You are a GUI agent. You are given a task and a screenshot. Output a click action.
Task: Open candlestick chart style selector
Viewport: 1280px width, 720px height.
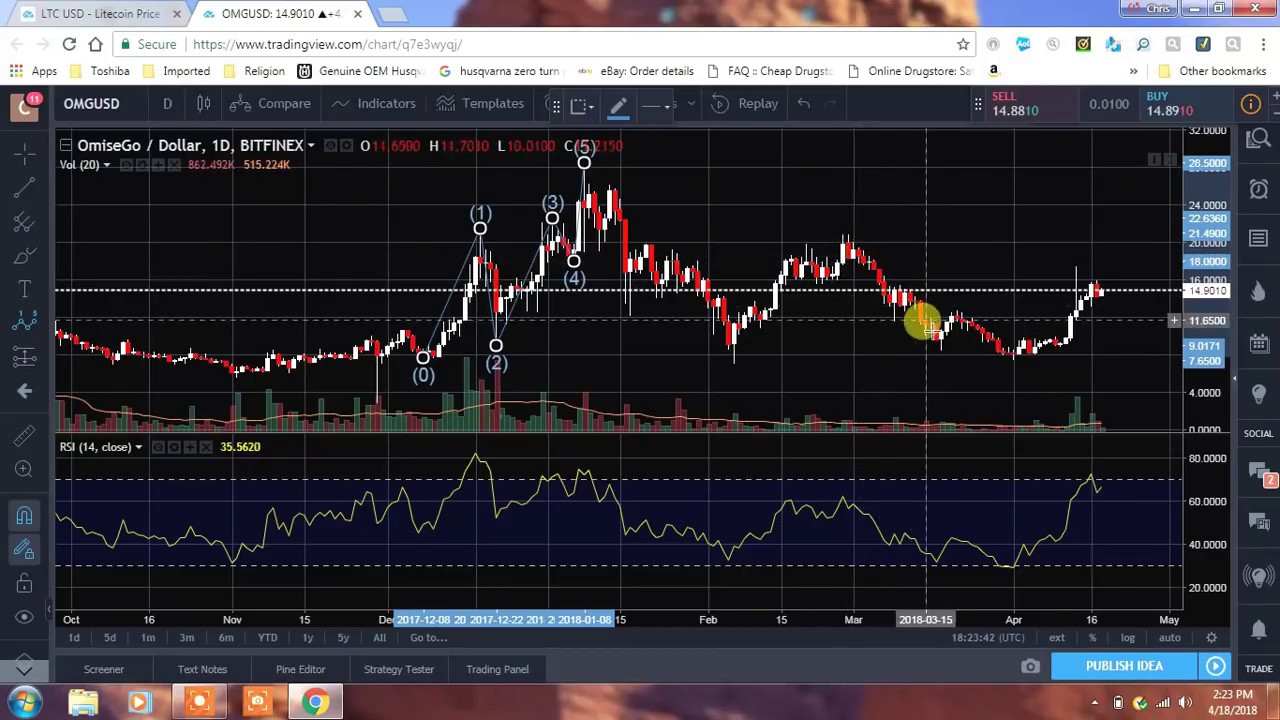(x=203, y=103)
